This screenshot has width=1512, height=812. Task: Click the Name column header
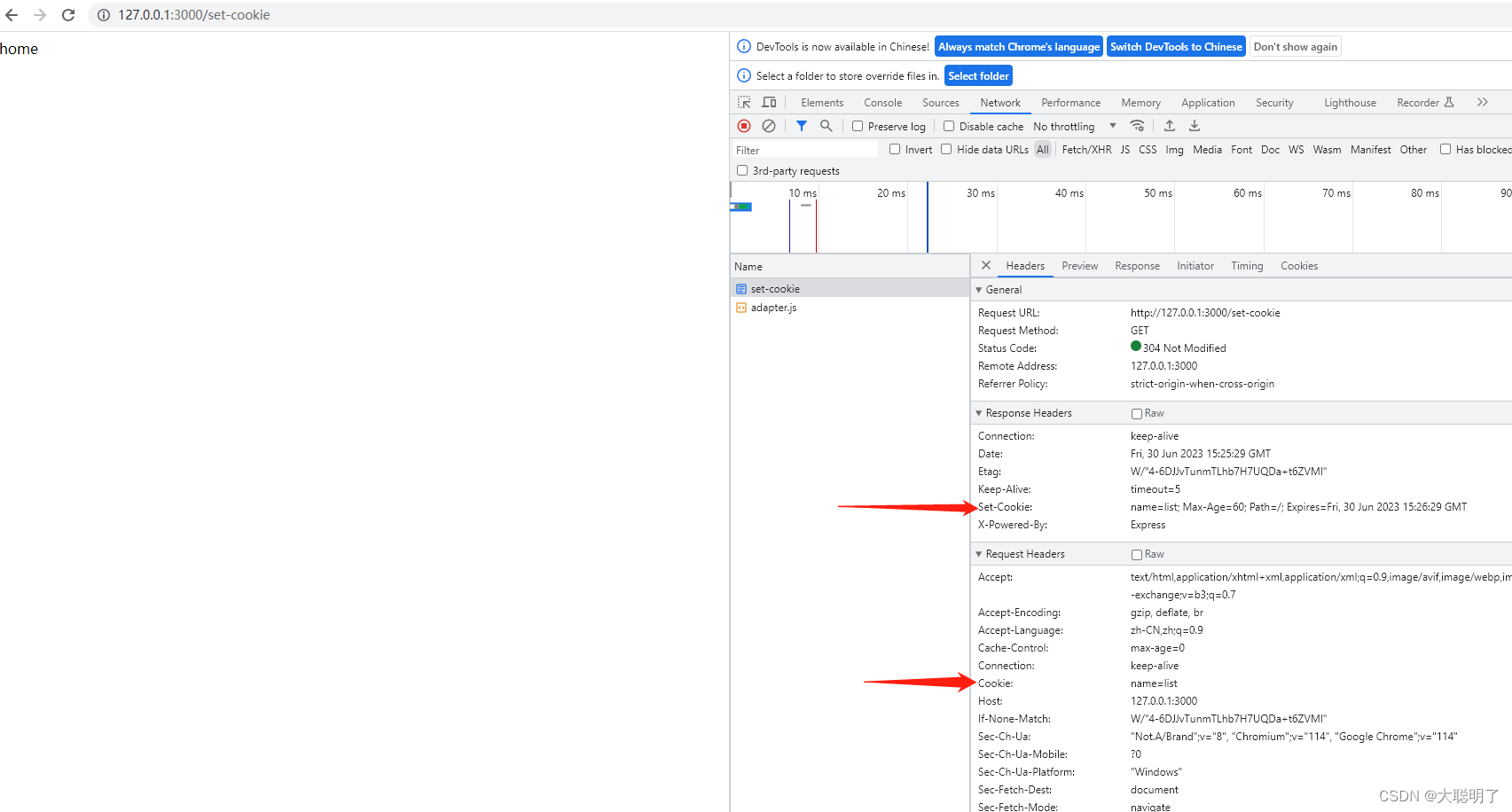click(850, 267)
